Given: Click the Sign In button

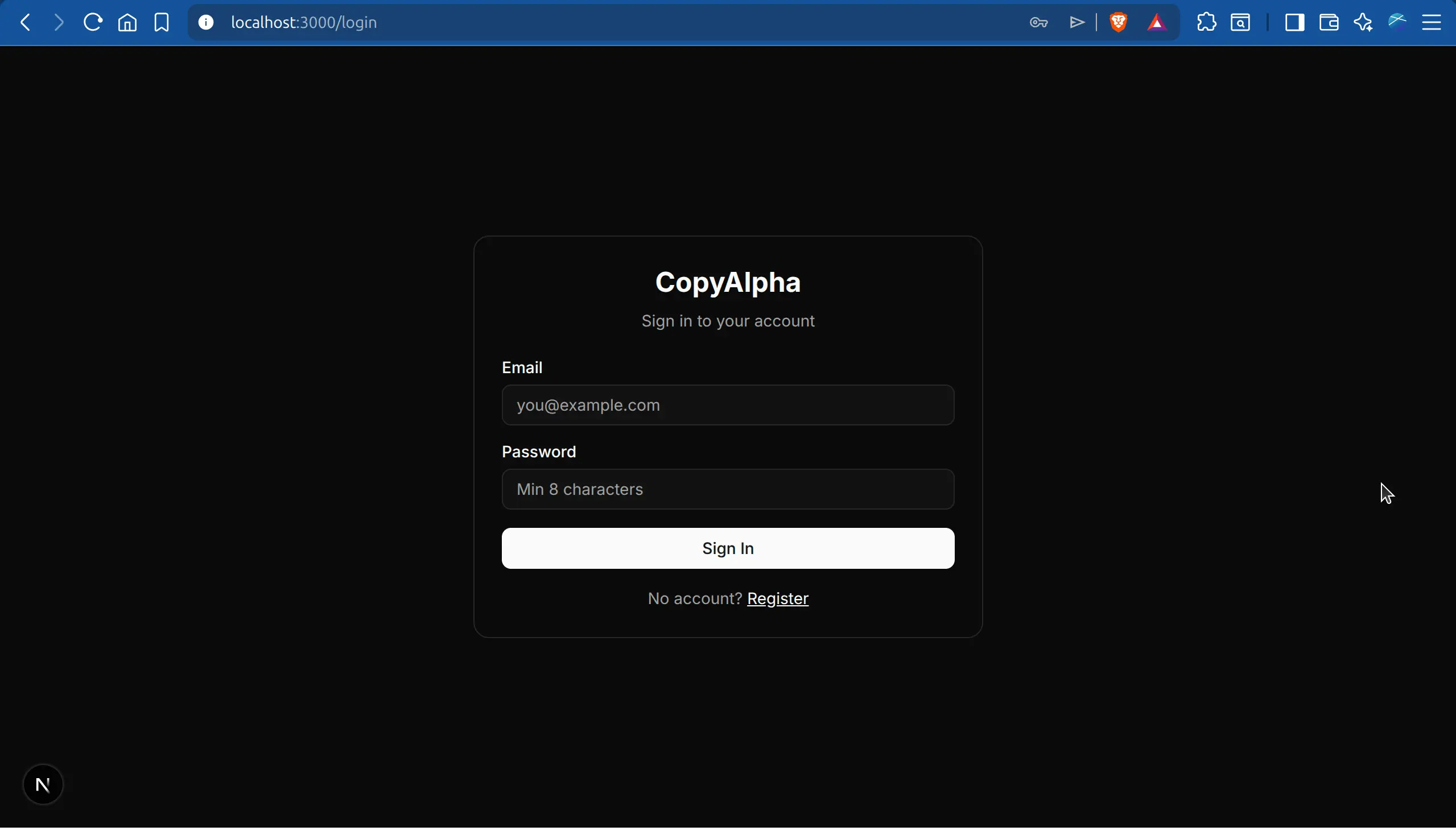Looking at the screenshot, I should click(727, 548).
